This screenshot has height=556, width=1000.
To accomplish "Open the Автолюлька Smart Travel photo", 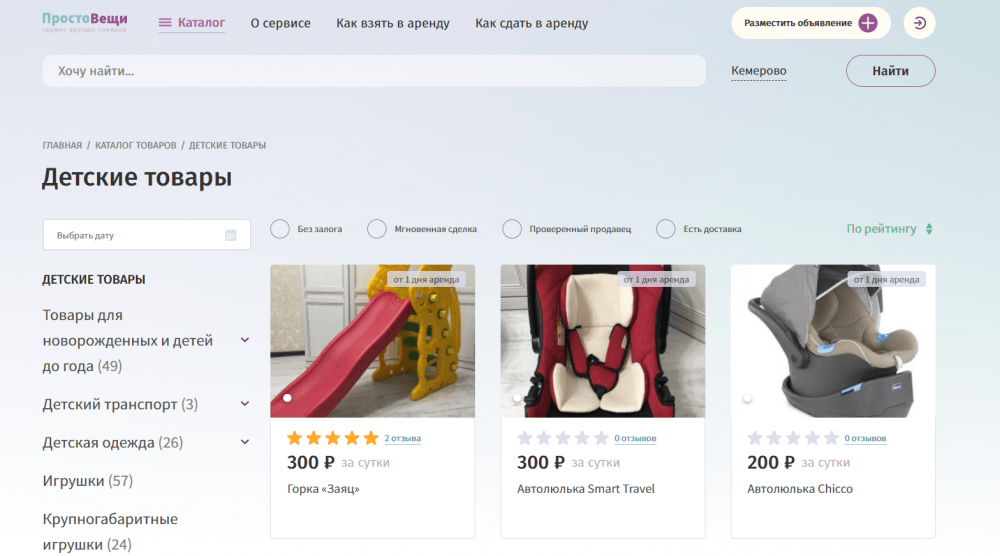I will click(603, 341).
